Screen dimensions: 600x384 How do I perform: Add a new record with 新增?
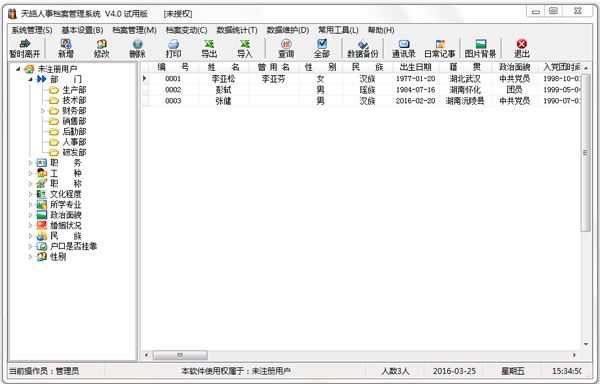click(x=66, y=49)
